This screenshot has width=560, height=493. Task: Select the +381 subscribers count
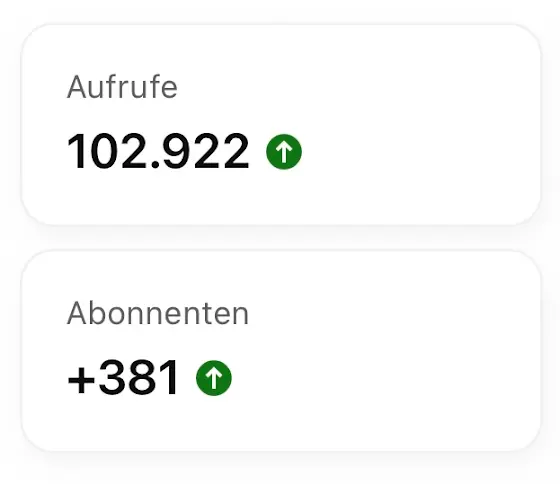123,377
